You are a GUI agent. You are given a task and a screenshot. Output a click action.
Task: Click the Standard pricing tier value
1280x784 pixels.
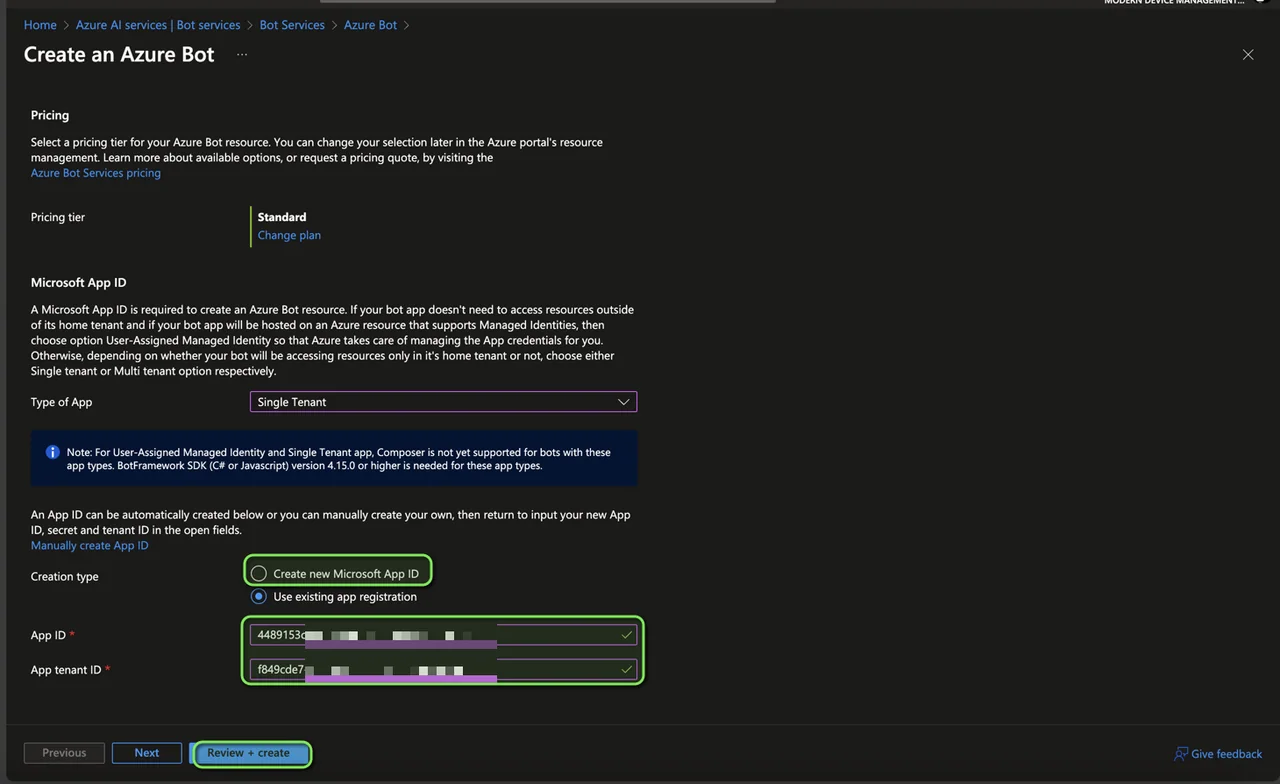click(x=282, y=217)
